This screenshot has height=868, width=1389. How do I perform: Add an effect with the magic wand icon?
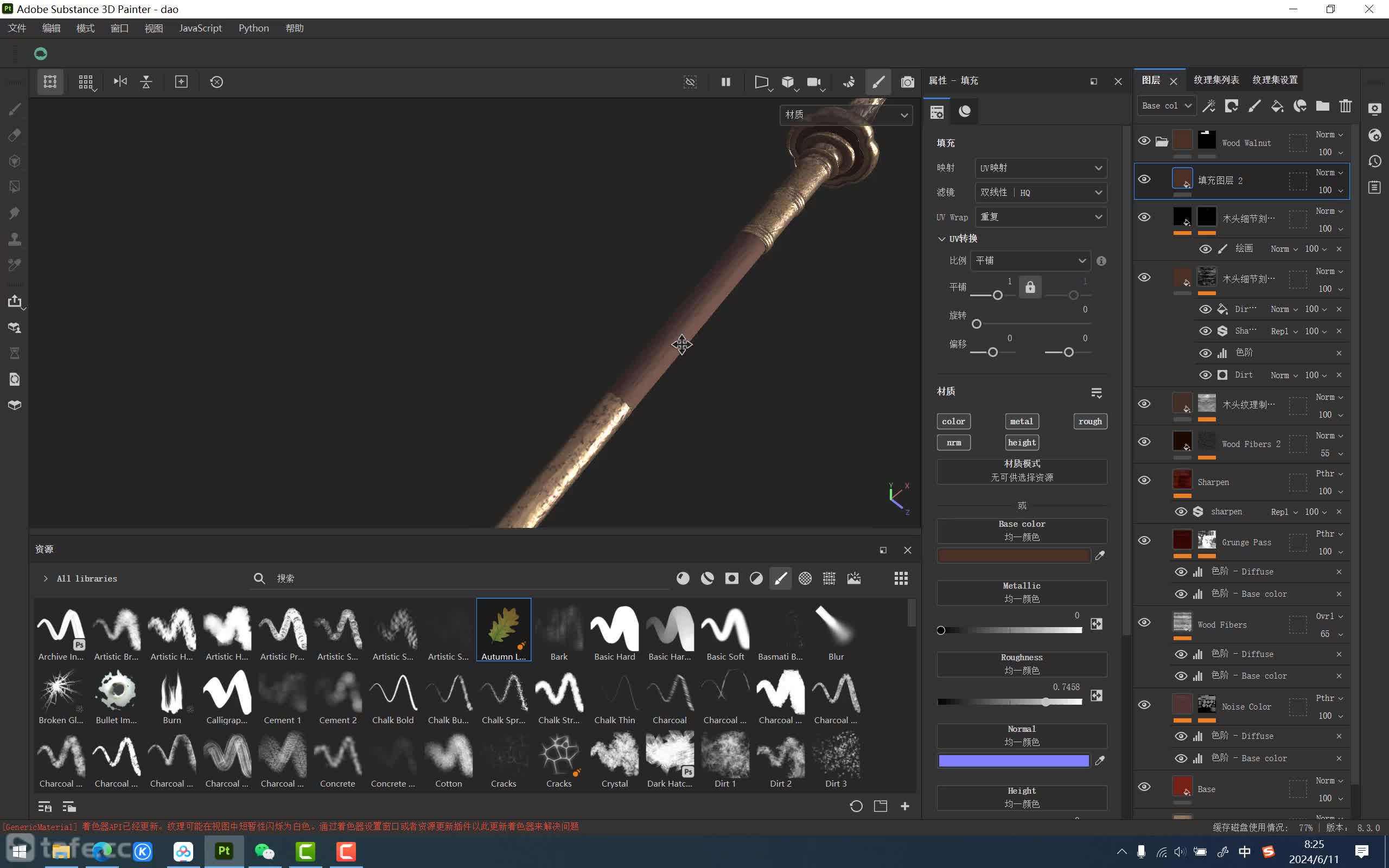[1209, 106]
